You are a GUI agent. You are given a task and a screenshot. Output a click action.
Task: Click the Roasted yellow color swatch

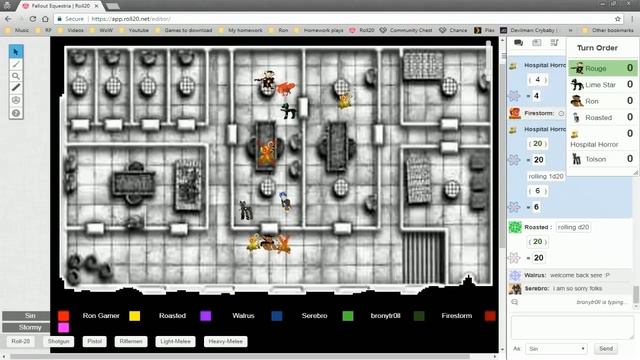(x=135, y=316)
